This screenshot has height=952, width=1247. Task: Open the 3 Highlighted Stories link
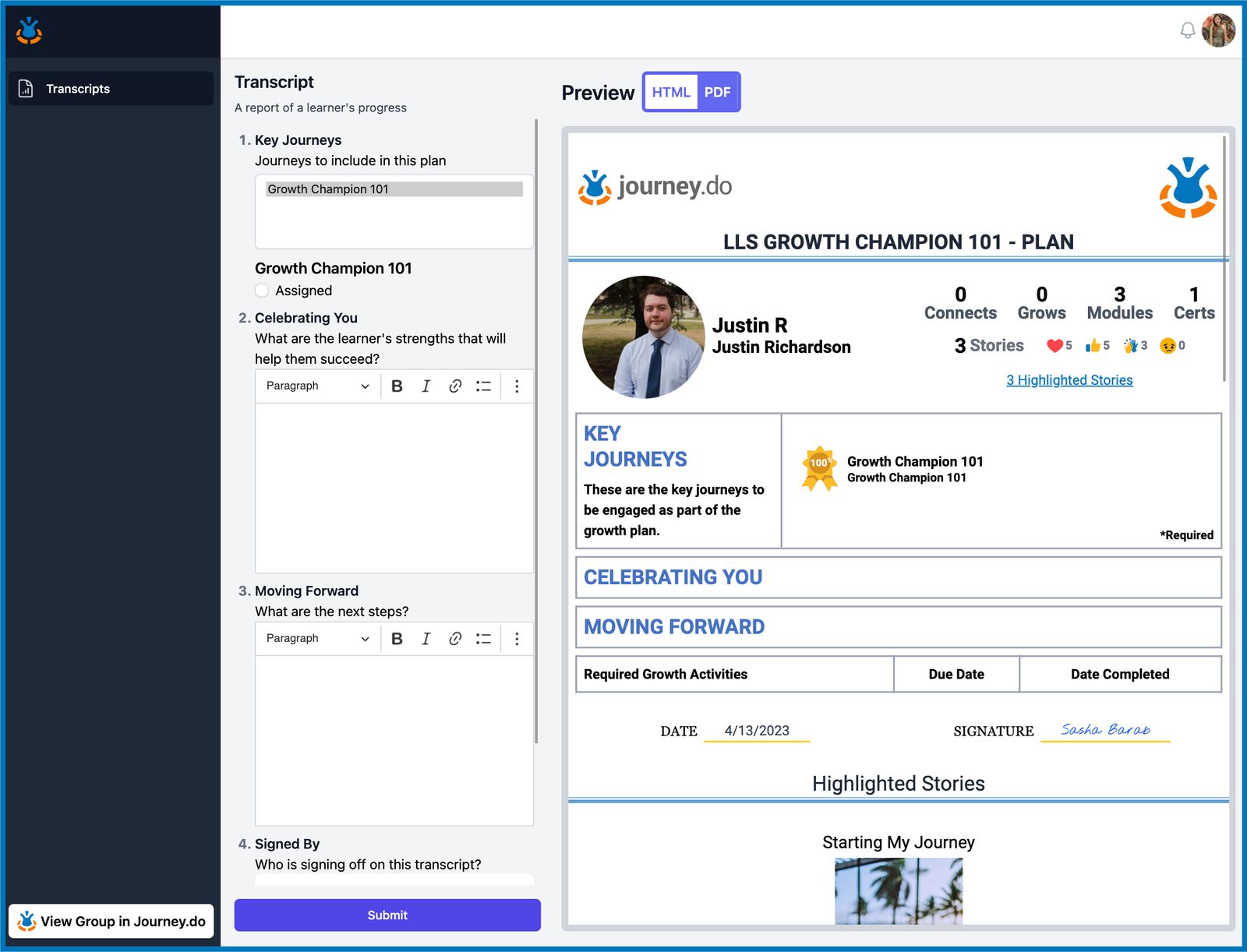(1069, 380)
